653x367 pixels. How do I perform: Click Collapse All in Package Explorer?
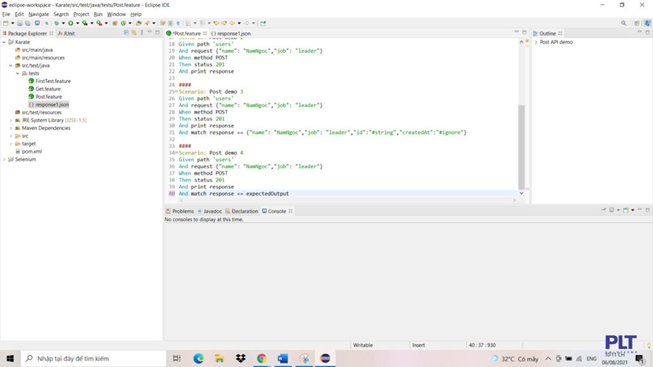coord(126,32)
